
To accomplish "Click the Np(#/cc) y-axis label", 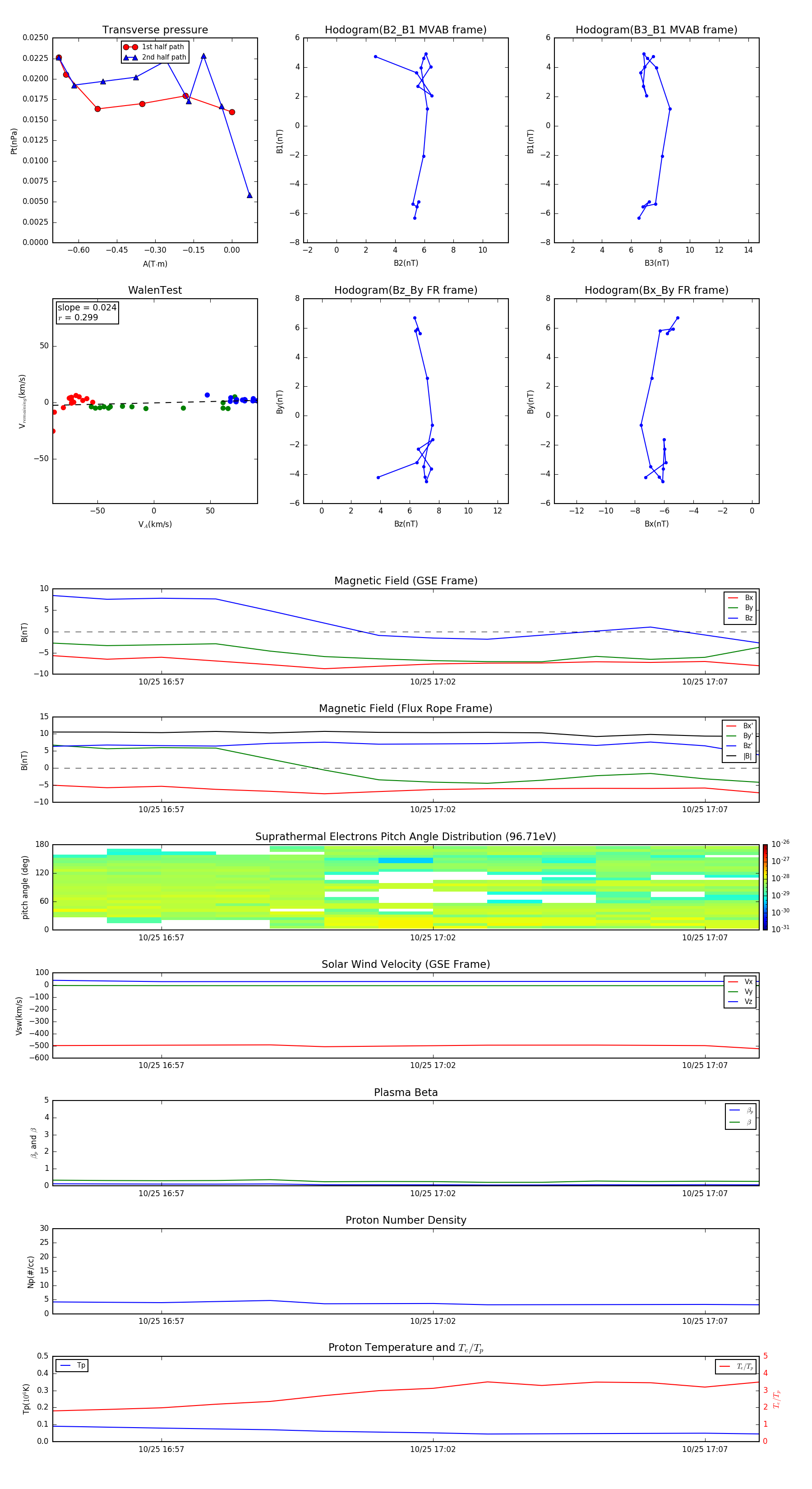I will (x=31, y=1272).
